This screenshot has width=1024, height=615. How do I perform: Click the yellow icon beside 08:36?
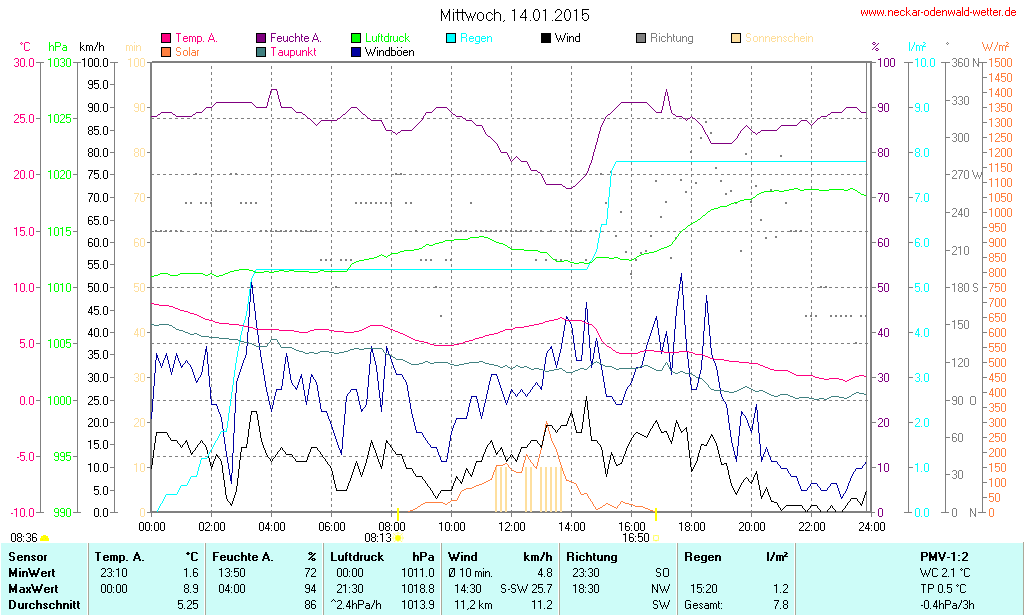[x=44, y=538]
